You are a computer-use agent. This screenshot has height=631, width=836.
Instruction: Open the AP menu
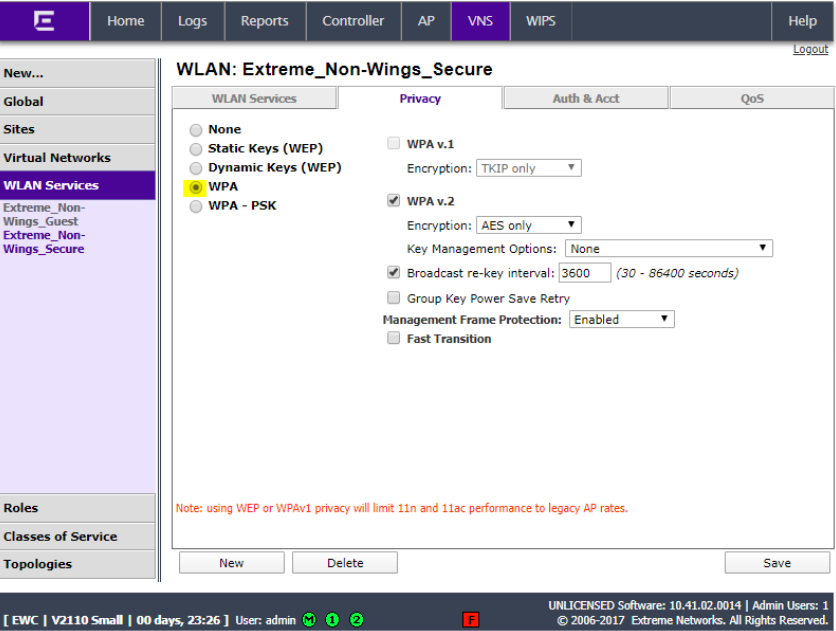pyautogui.click(x=426, y=21)
